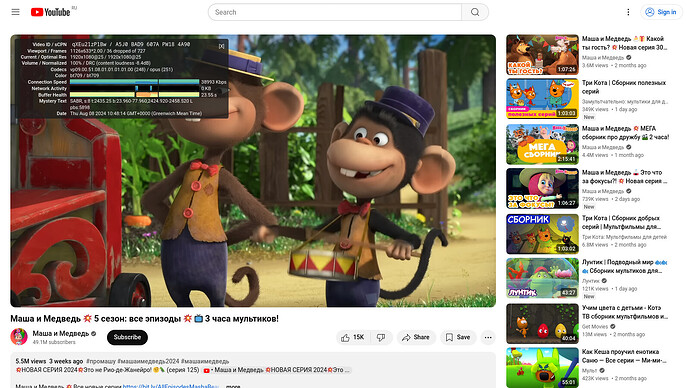Viewport: 690px width, 388px height.
Task: Expand description with ...more
Action: [x=233, y=386]
